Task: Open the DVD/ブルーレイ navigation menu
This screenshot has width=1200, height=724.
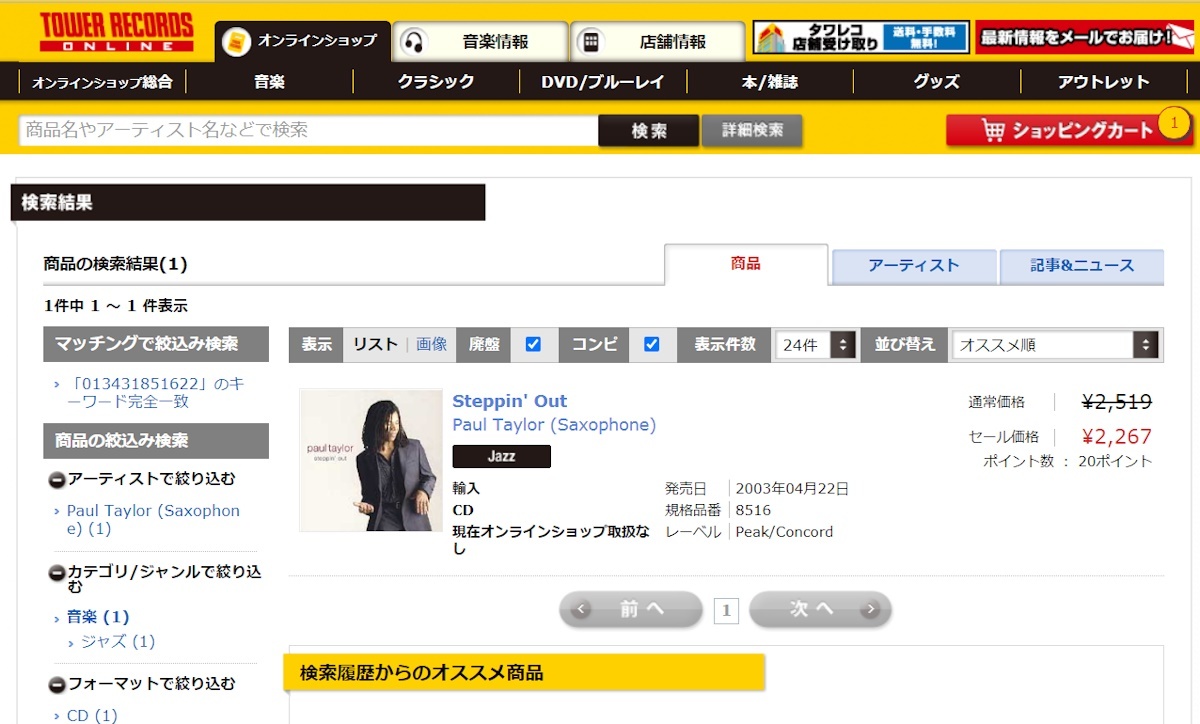Action: point(603,82)
